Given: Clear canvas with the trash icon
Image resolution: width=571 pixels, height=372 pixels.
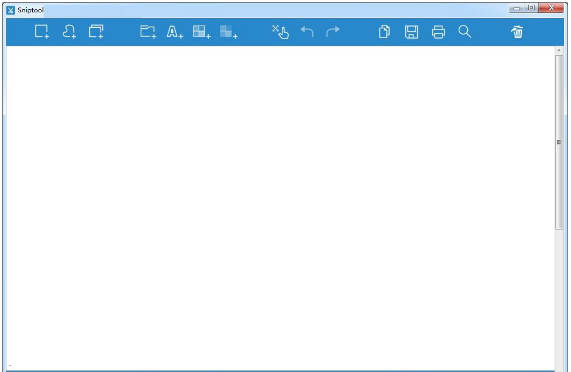Looking at the screenshot, I should tap(517, 32).
